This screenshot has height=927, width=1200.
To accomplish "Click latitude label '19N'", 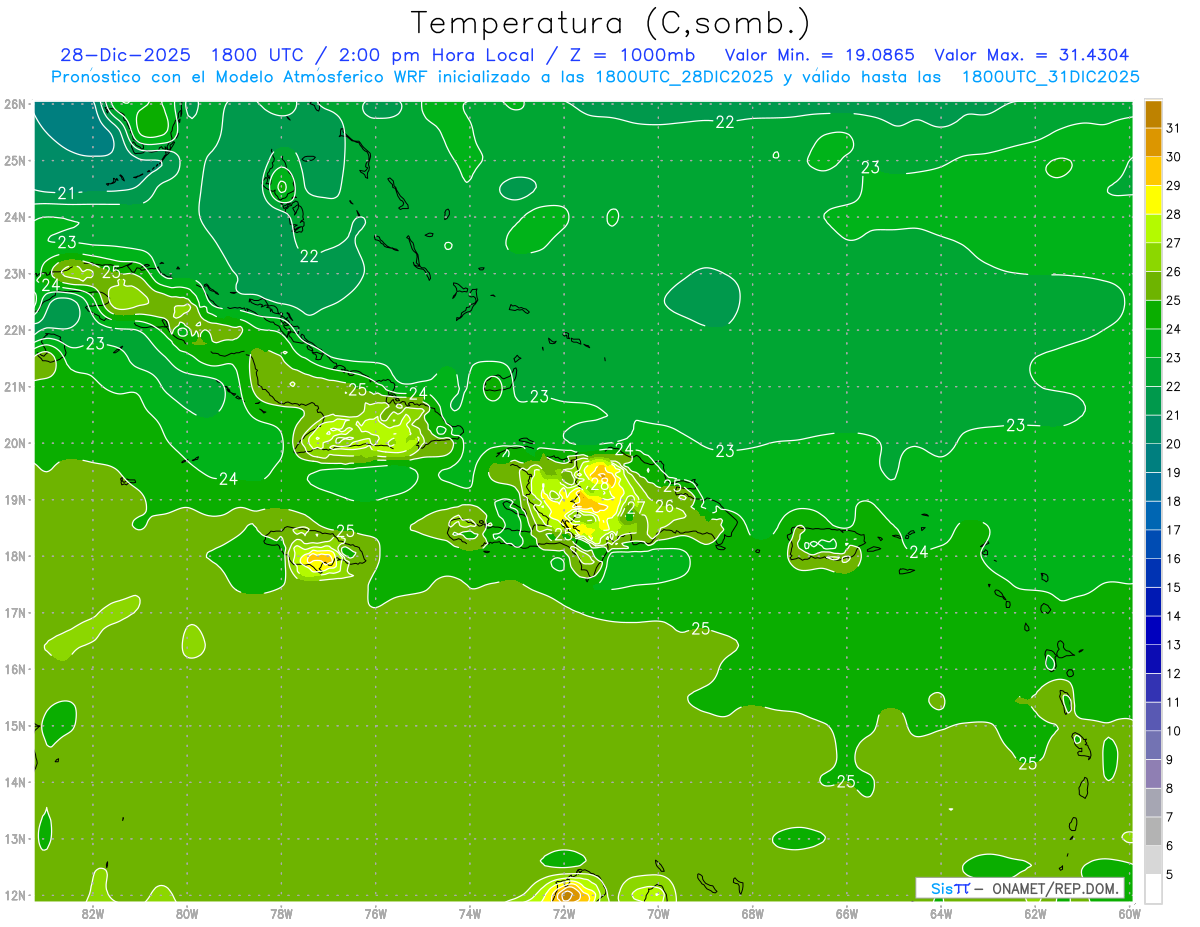I will (15, 500).
